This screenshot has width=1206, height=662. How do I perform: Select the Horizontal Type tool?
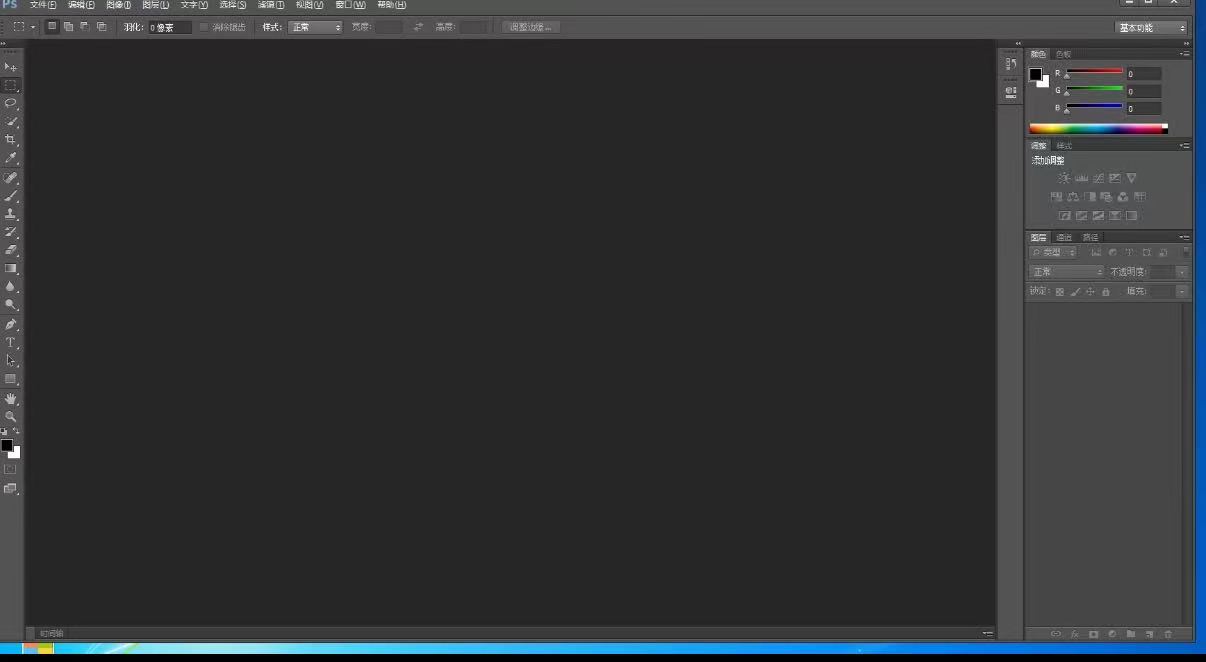[11, 342]
